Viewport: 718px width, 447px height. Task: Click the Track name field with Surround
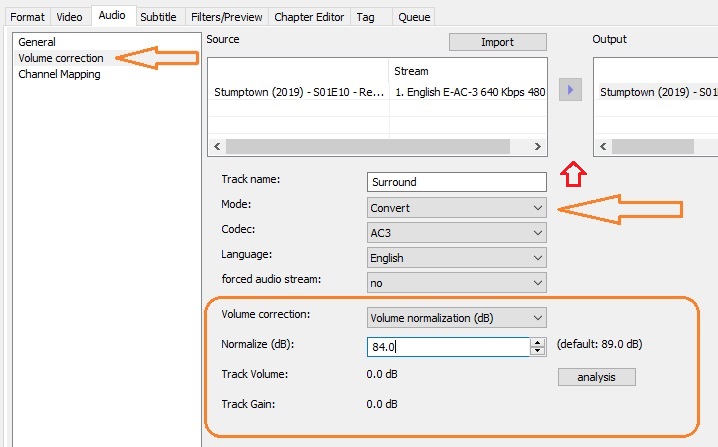(x=457, y=182)
